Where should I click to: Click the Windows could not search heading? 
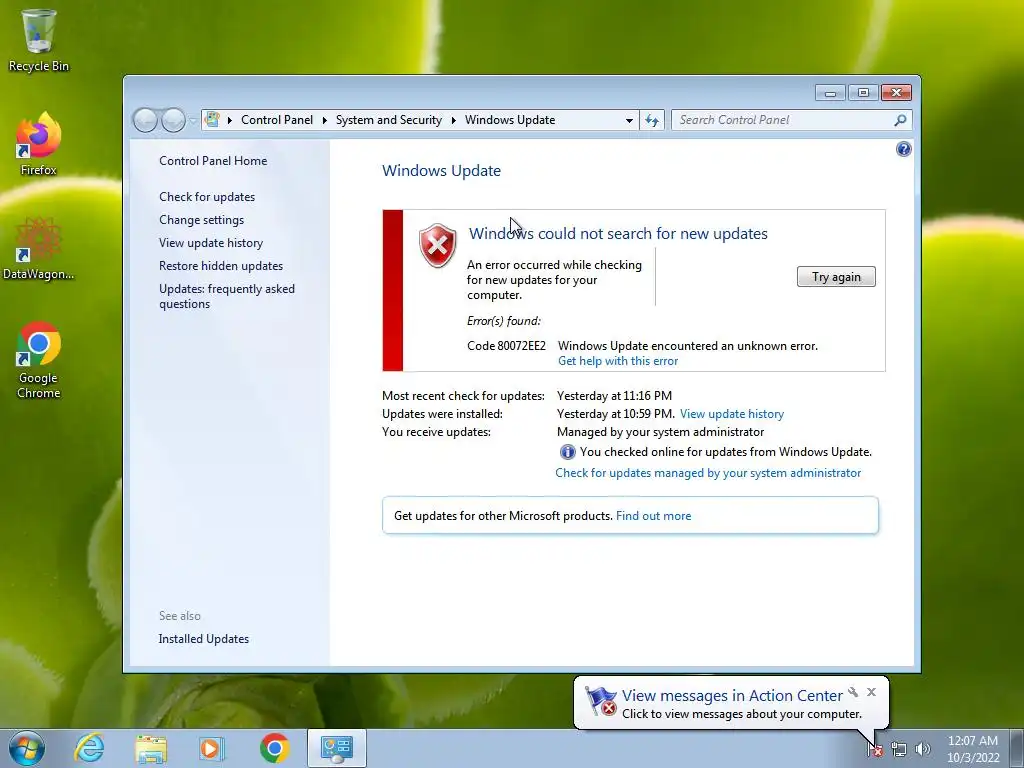point(618,234)
